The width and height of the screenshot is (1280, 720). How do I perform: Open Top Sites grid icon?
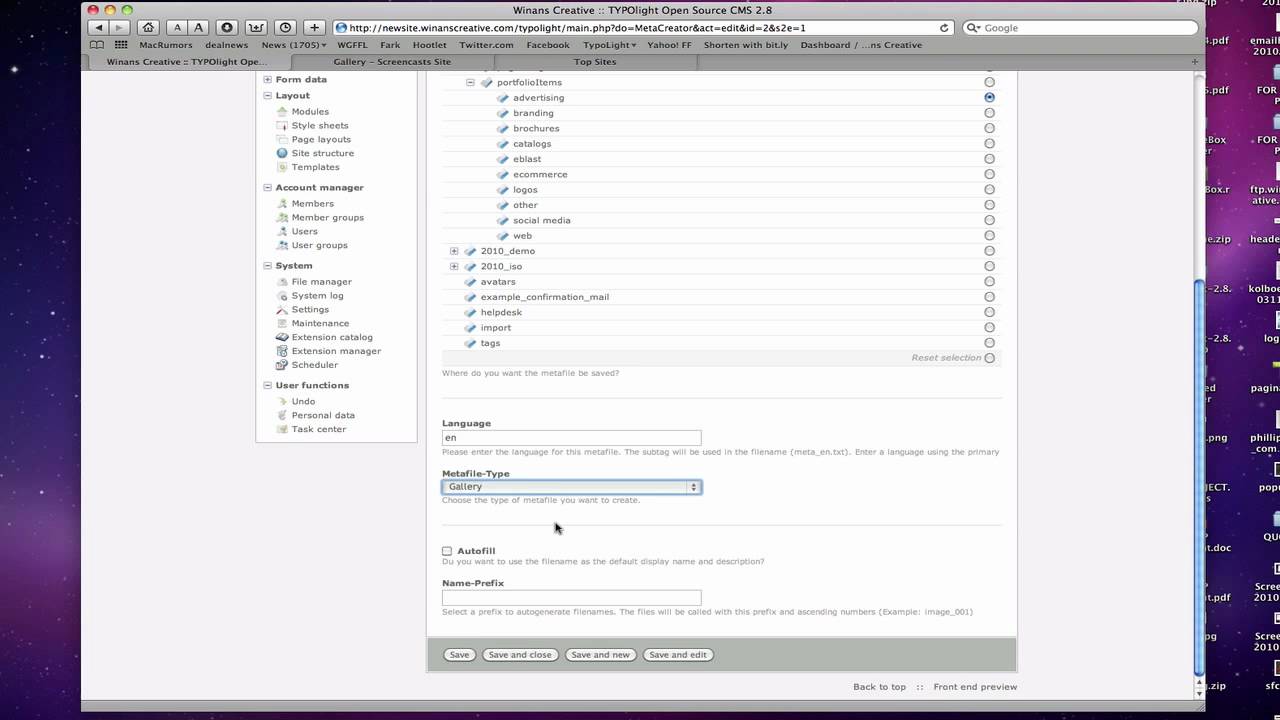[x=121, y=45]
